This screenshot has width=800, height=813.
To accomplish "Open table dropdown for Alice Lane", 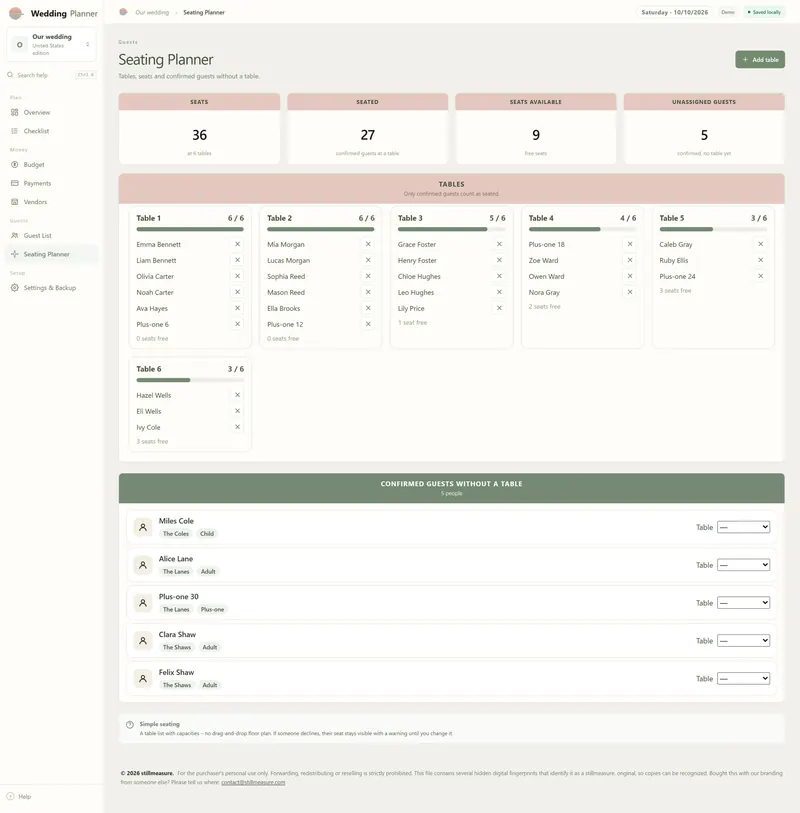I will pos(743,565).
